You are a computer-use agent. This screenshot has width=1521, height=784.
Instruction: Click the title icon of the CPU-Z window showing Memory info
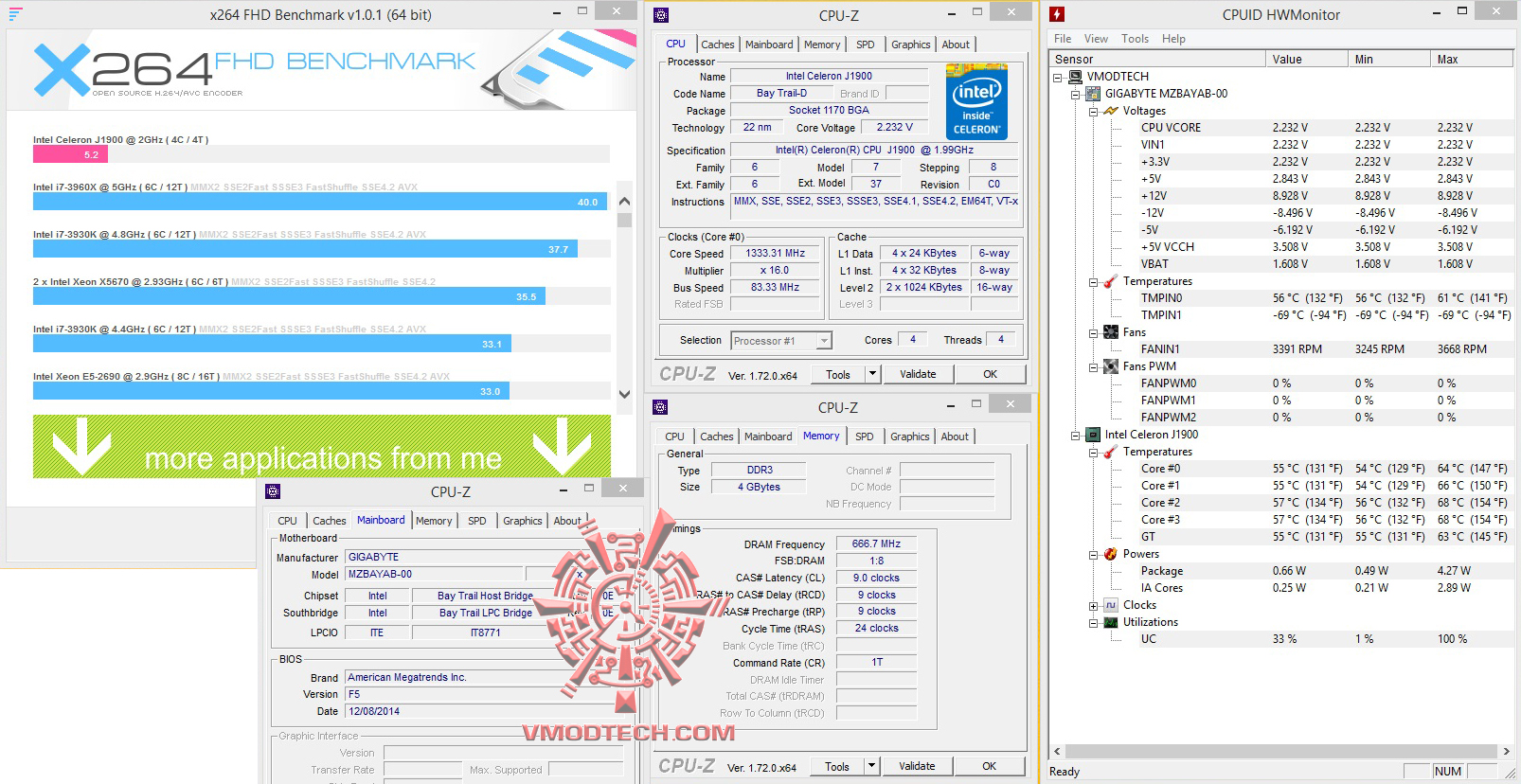pos(660,407)
